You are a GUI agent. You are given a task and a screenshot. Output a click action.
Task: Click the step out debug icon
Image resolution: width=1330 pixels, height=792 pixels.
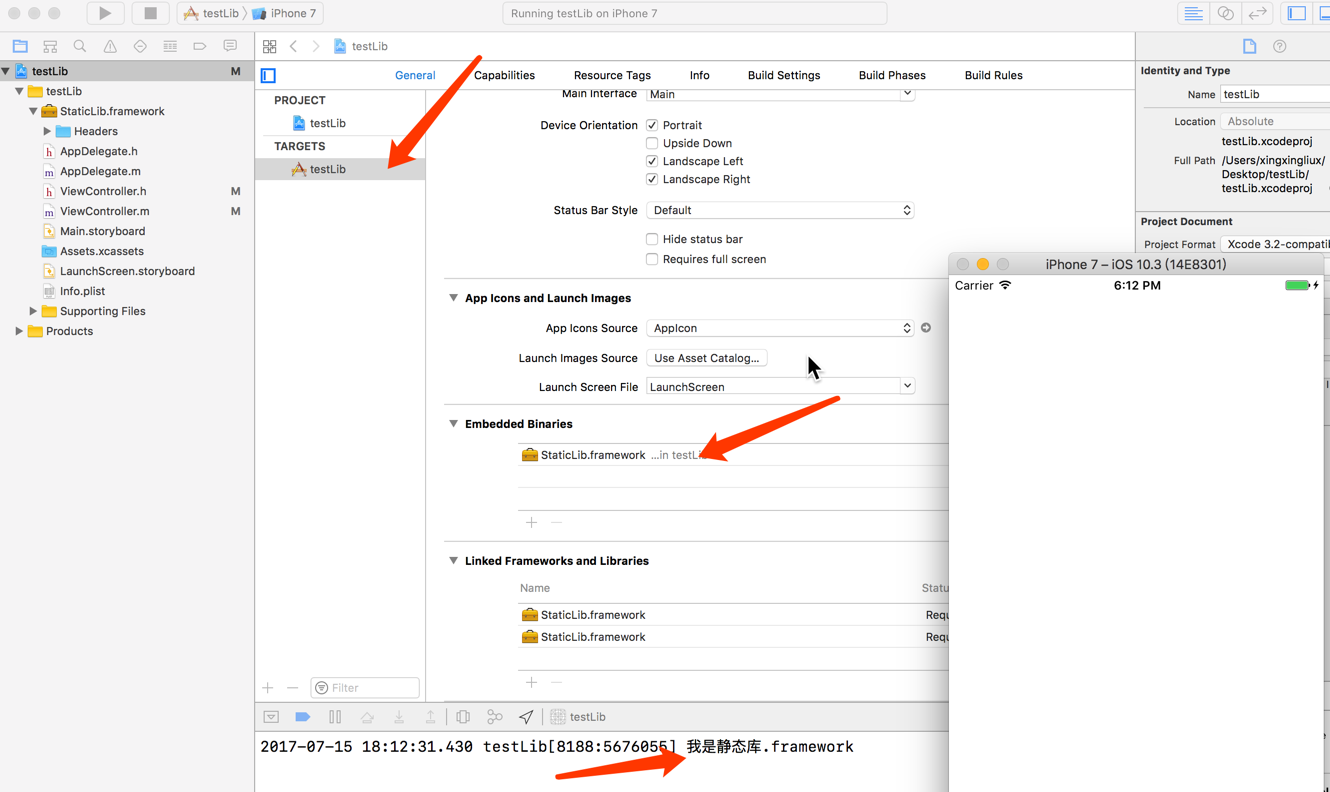click(431, 717)
